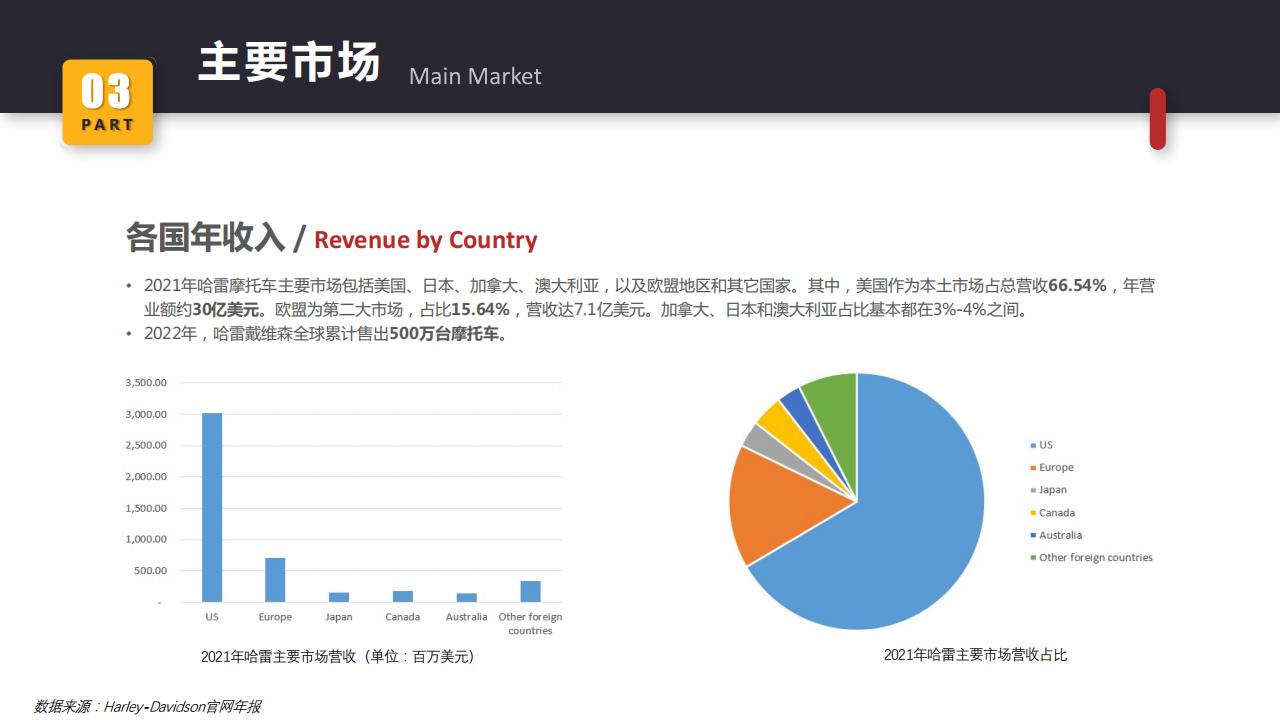Click the Revenue by Country heading
Screen dimensions: 1280x720
[x=426, y=240]
